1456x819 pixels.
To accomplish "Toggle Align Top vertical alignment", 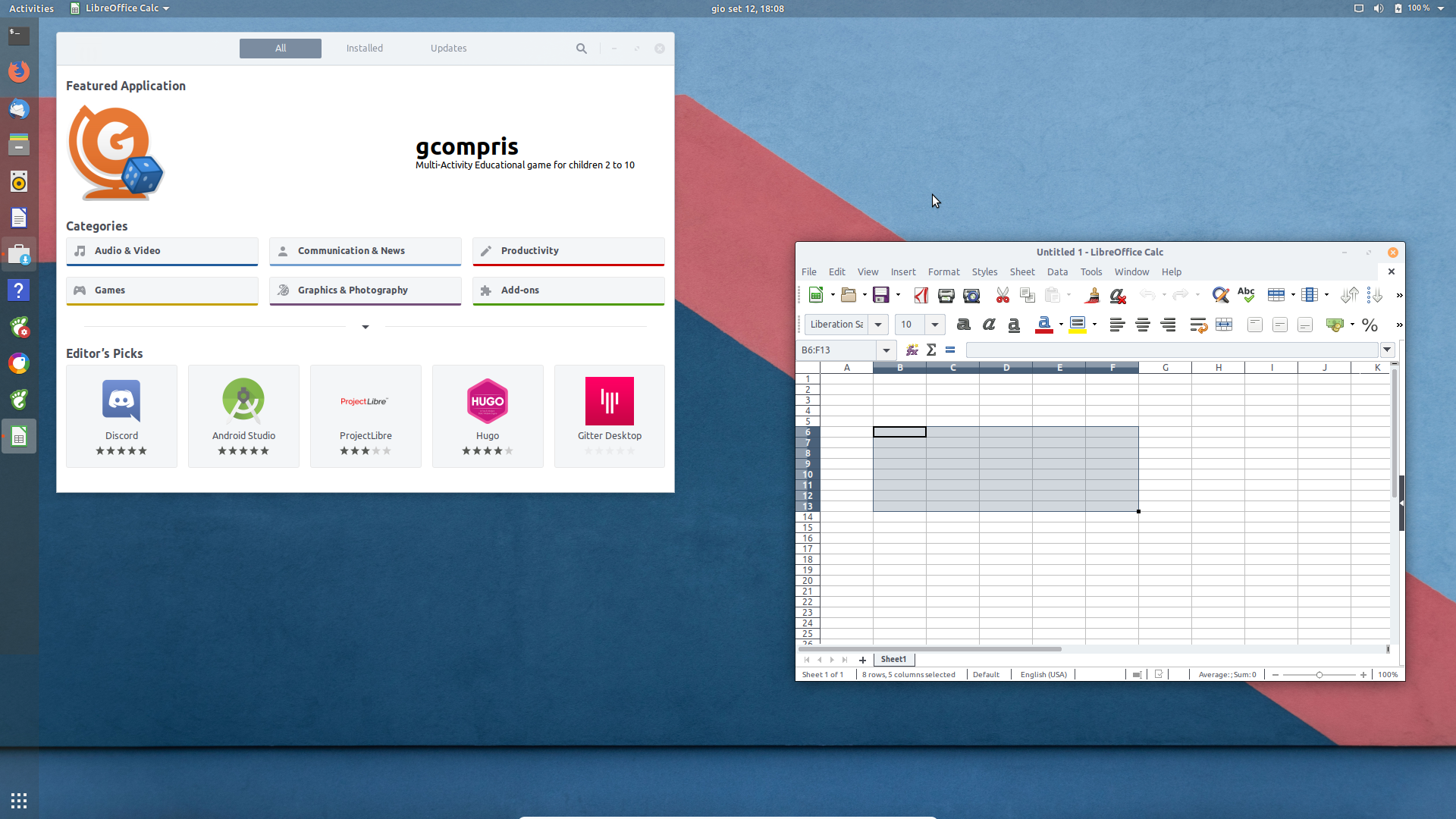I will (1255, 325).
